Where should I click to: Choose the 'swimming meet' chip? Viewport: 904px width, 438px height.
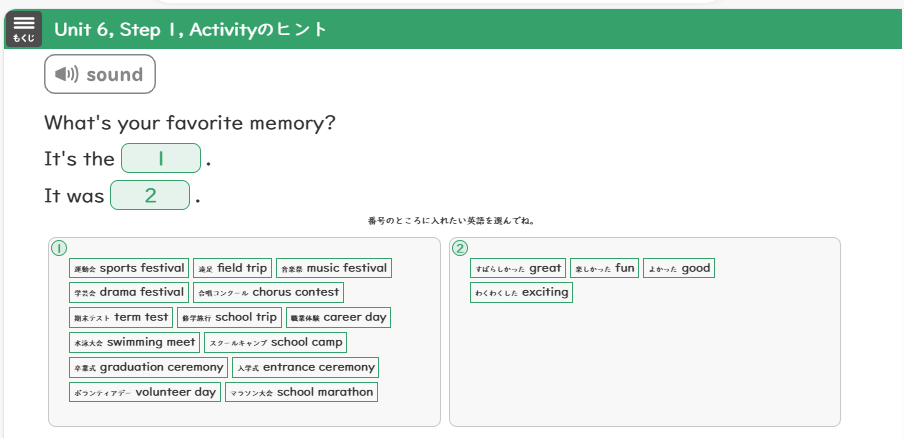134,342
